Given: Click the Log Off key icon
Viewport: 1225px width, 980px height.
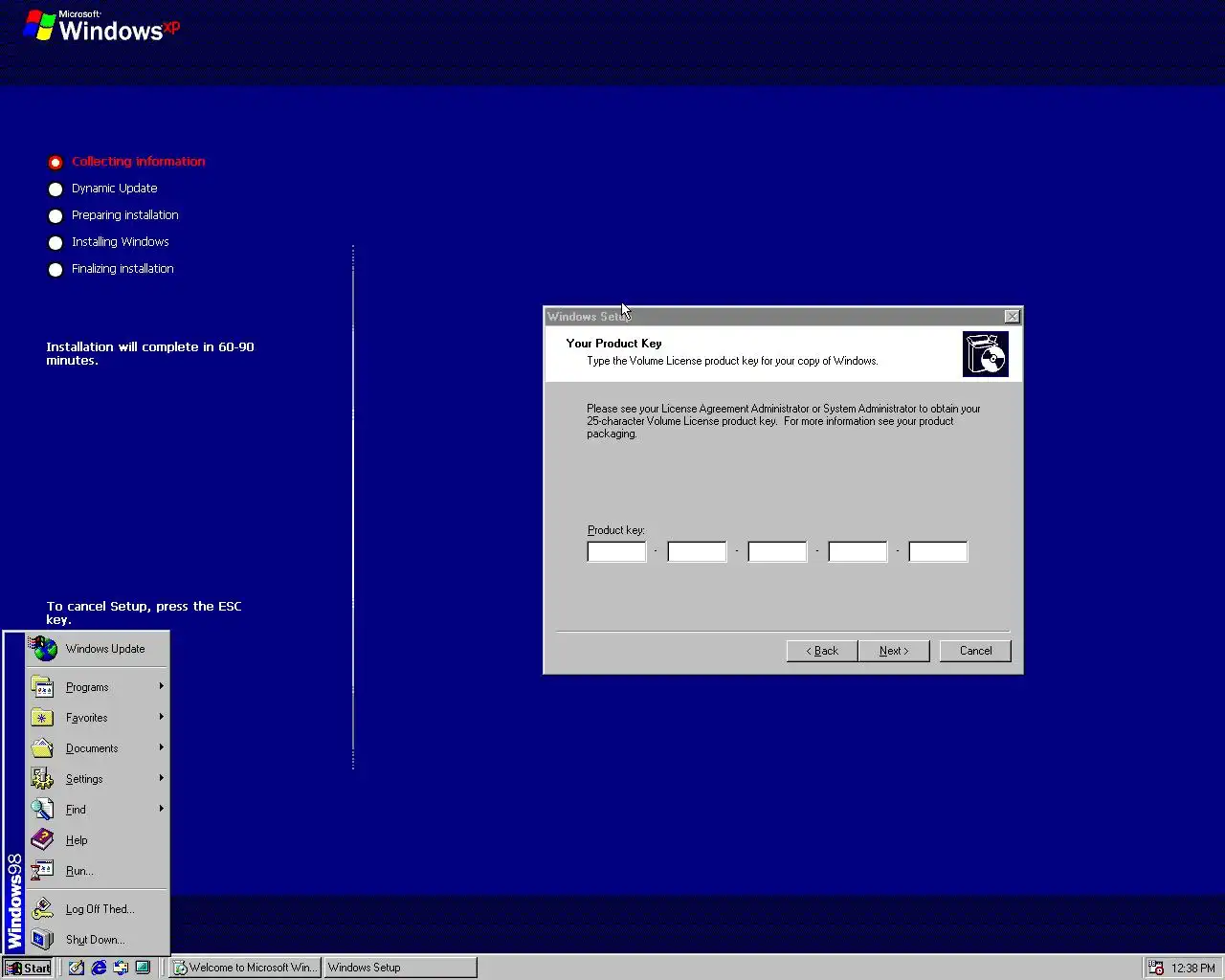Looking at the screenshot, I should 42,909.
